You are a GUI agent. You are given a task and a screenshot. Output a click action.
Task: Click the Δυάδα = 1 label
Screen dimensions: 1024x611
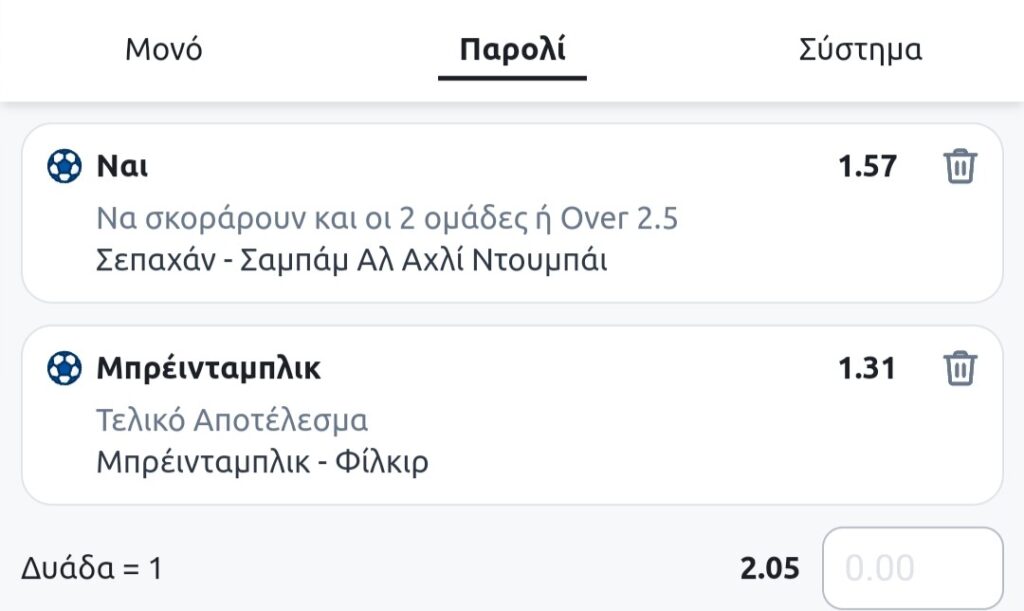point(91,569)
